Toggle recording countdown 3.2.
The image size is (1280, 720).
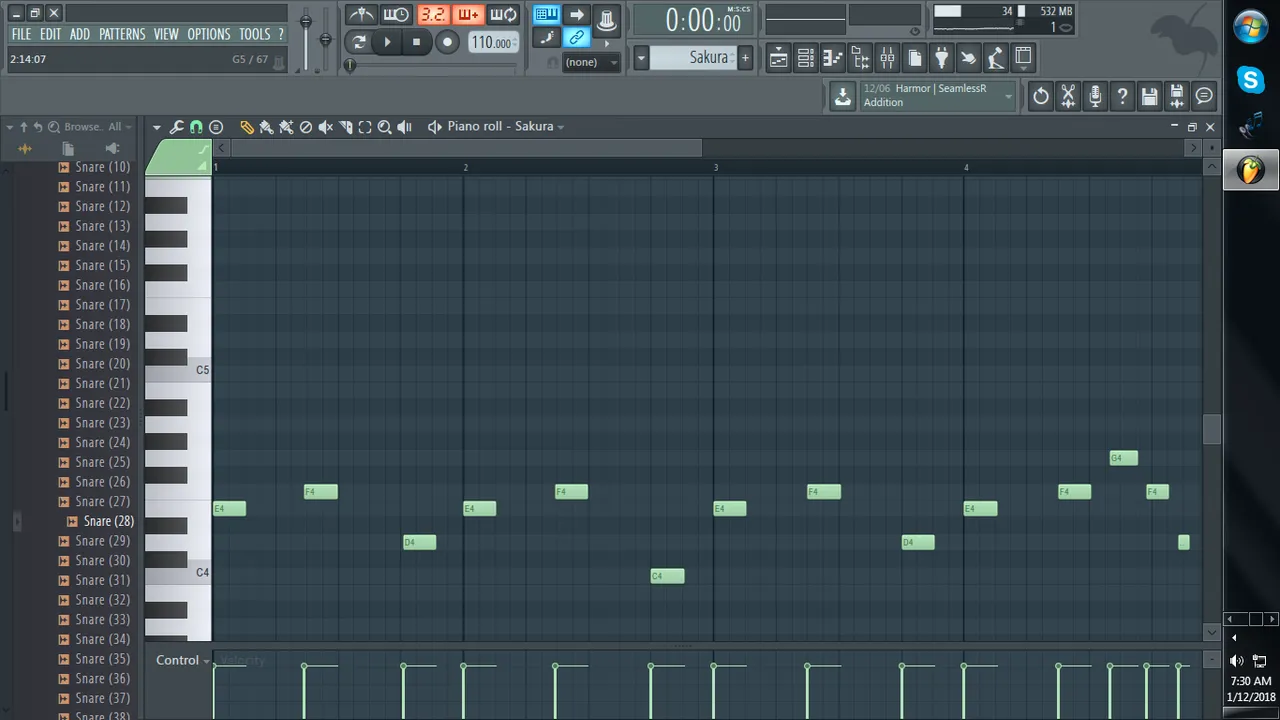(x=433, y=15)
